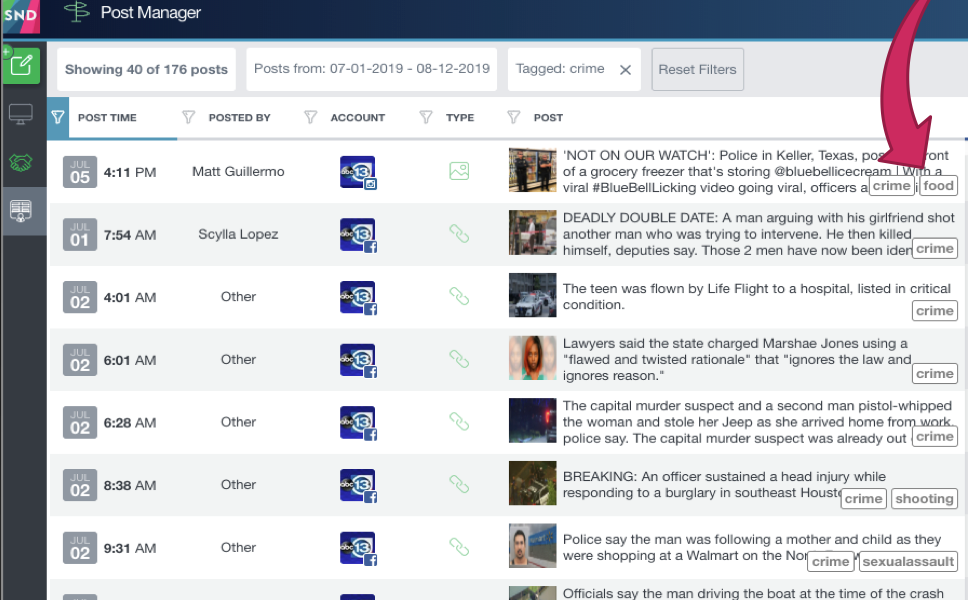Viewport: 968px width, 600px height.
Task: Click the food tag on first post
Action: coord(938,186)
